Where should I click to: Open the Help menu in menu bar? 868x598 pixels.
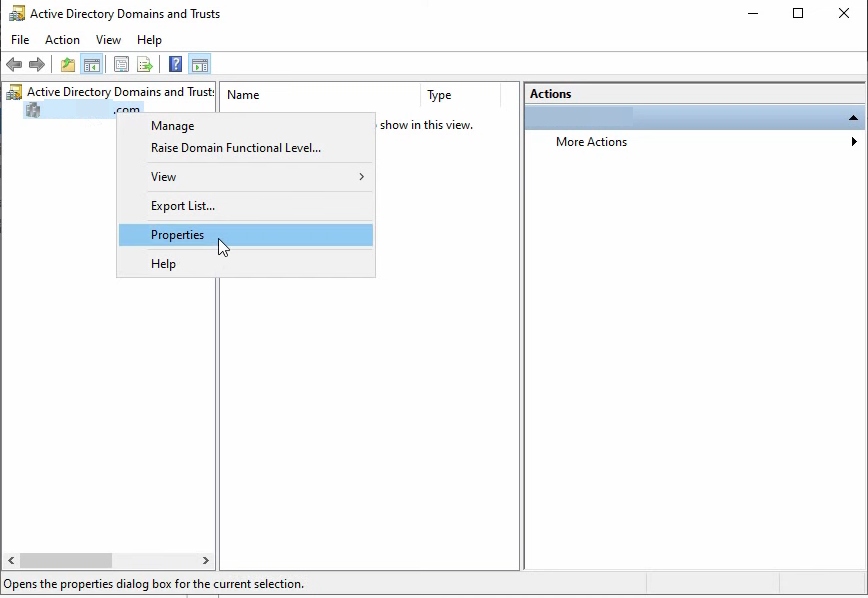(x=149, y=40)
